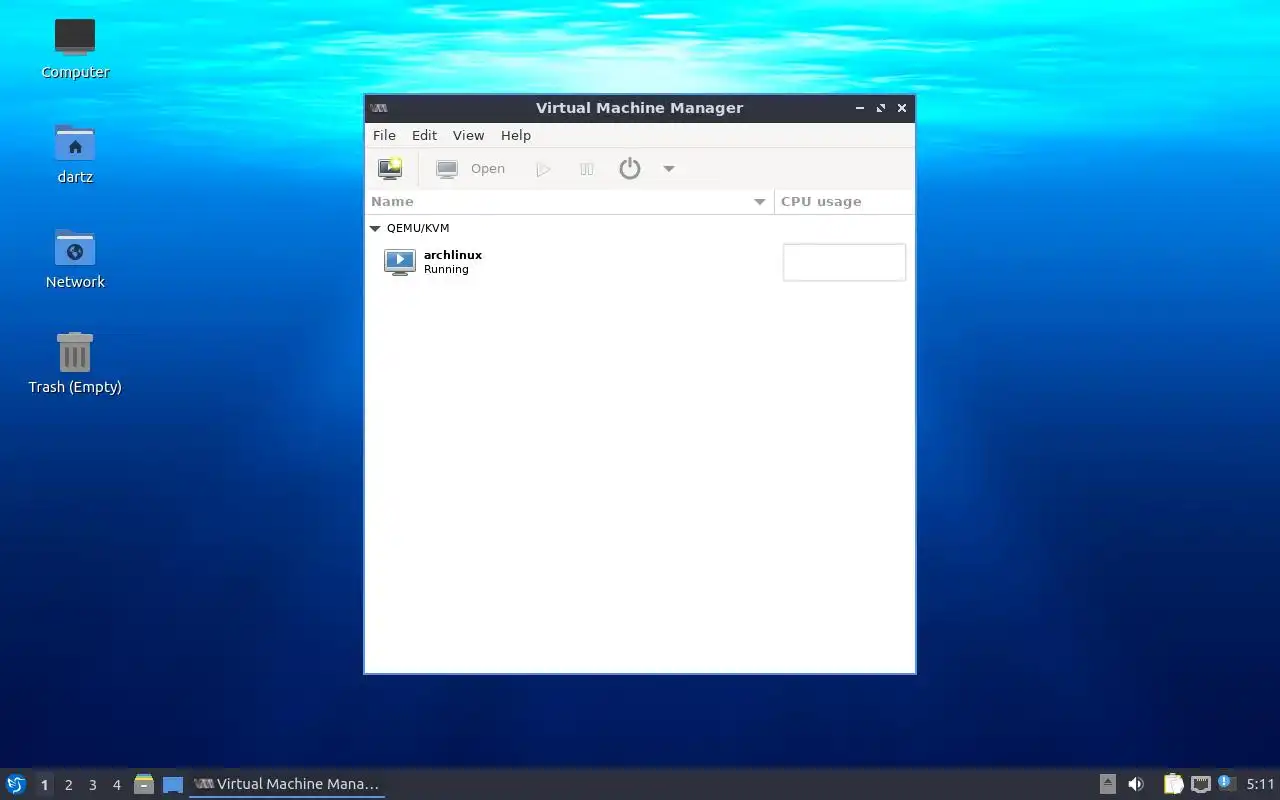Viewport: 1280px width, 800px height.
Task: Switch to workspace 2
Action: point(68,785)
